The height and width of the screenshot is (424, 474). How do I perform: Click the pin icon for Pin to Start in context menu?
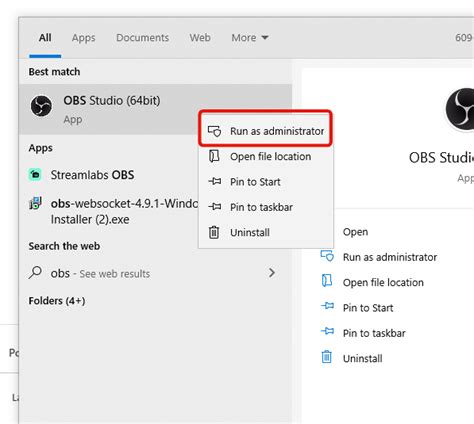pos(215,181)
